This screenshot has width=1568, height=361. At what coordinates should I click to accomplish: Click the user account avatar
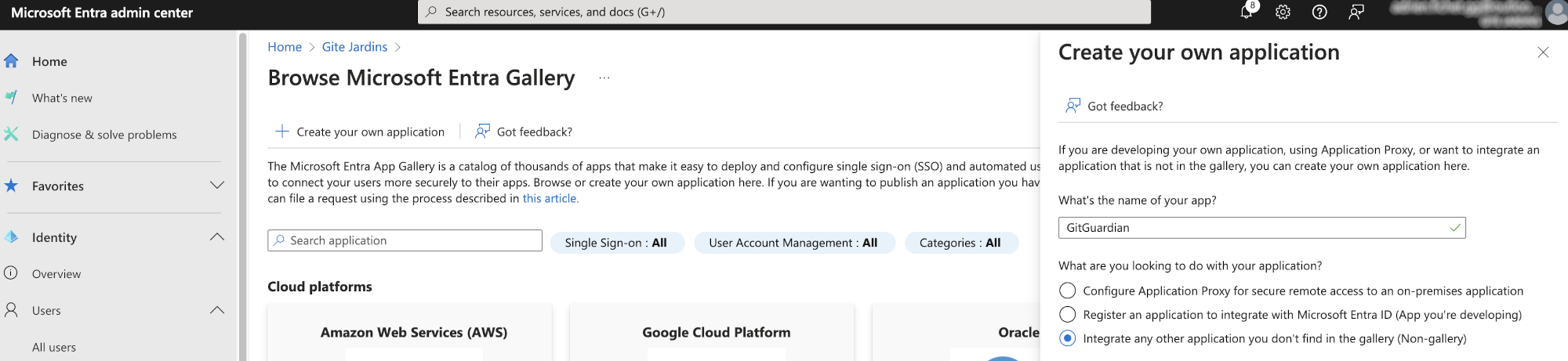click(1556, 13)
